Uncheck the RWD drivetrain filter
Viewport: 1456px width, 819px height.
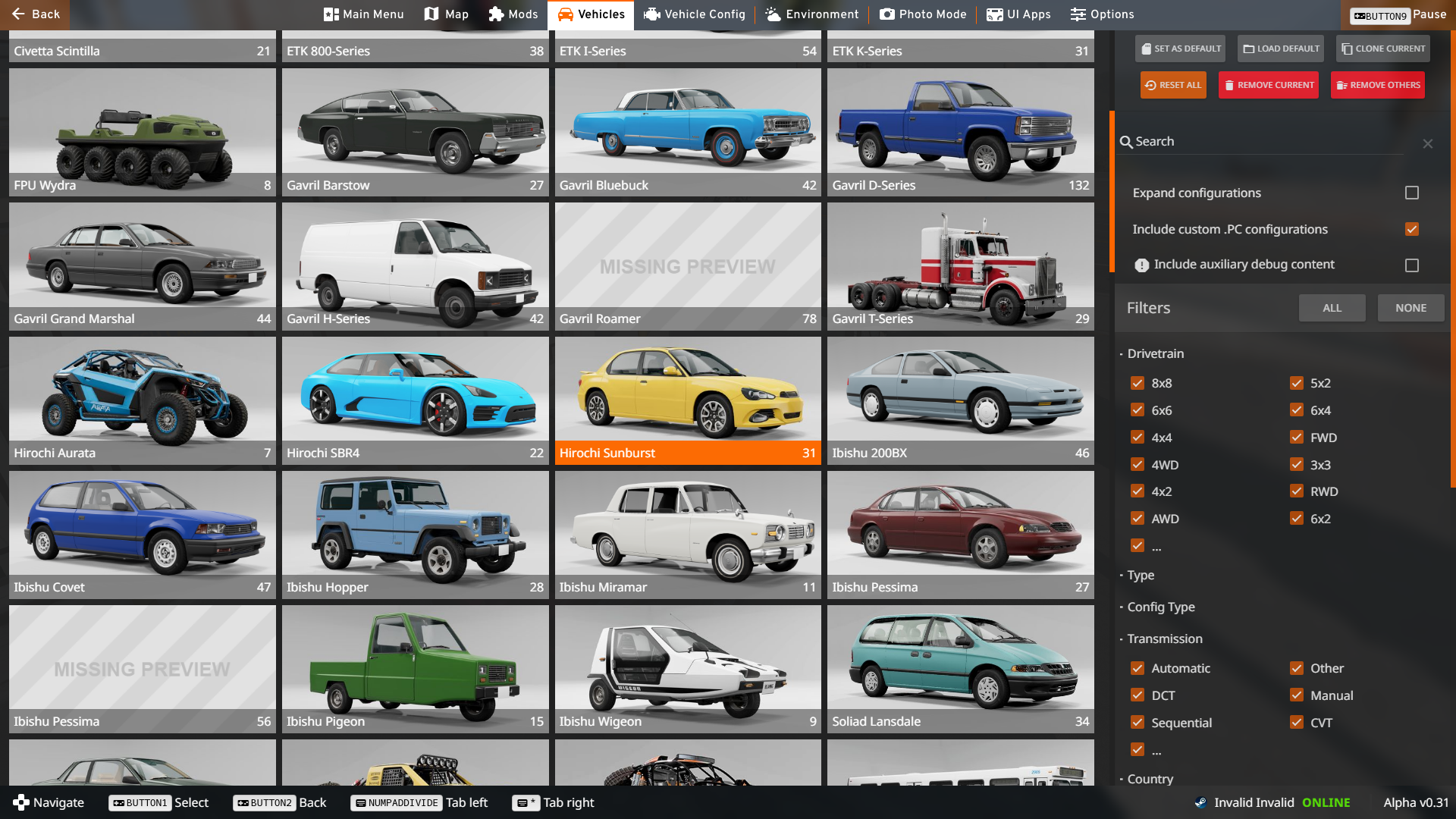[x=1297, y=491]
